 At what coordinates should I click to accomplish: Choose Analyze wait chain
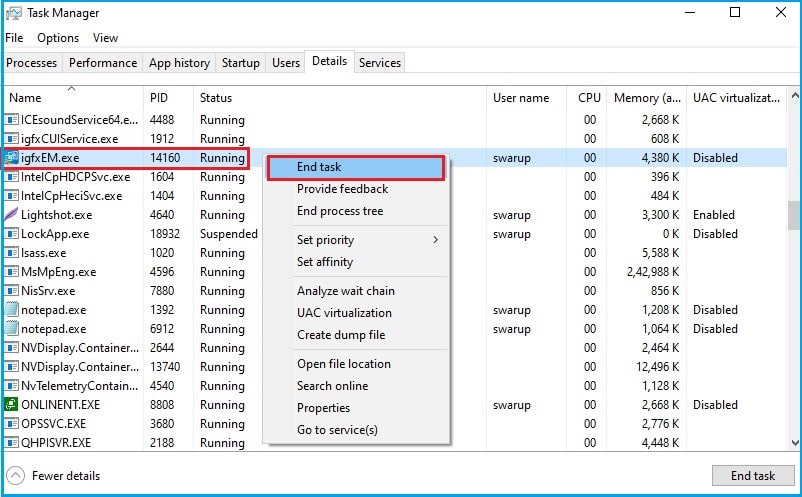click(x=356, y=291)
